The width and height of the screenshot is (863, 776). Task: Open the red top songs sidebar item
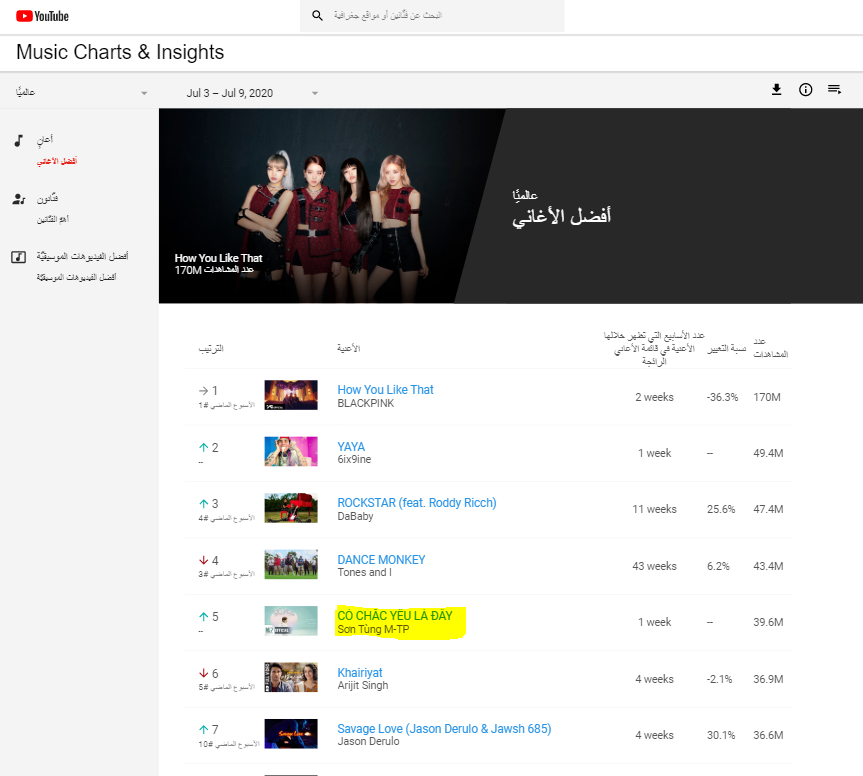click(57, 161)
